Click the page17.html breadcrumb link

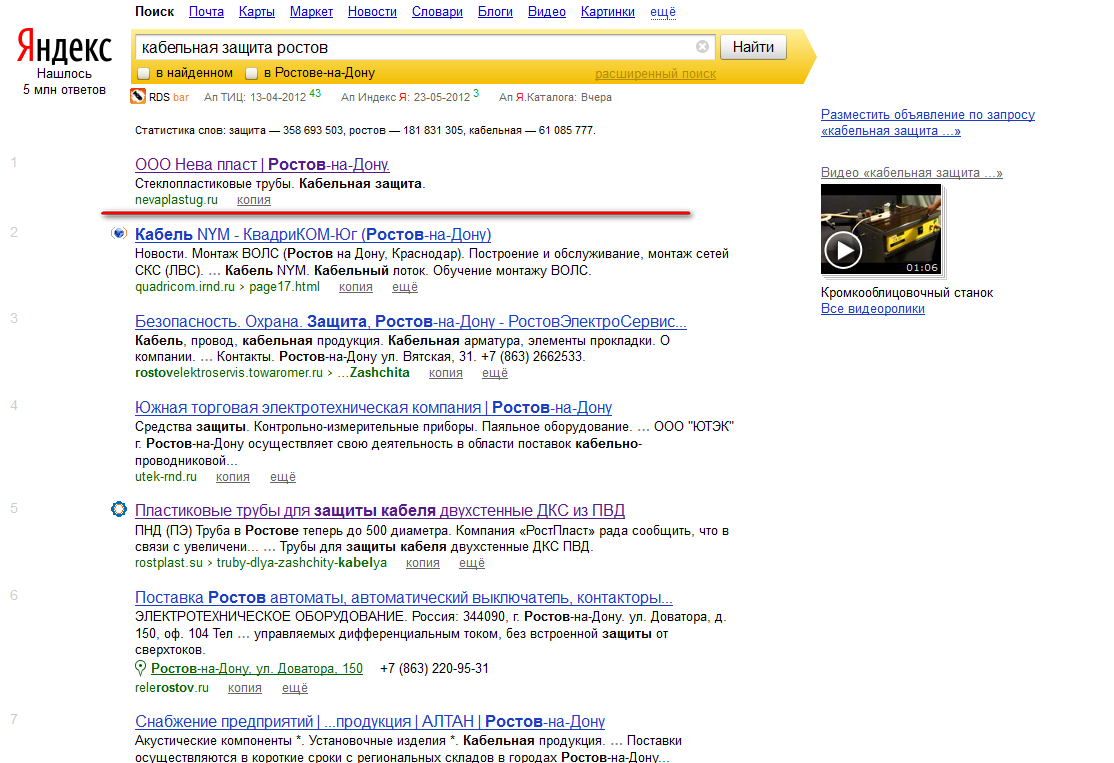click(284, 287)
